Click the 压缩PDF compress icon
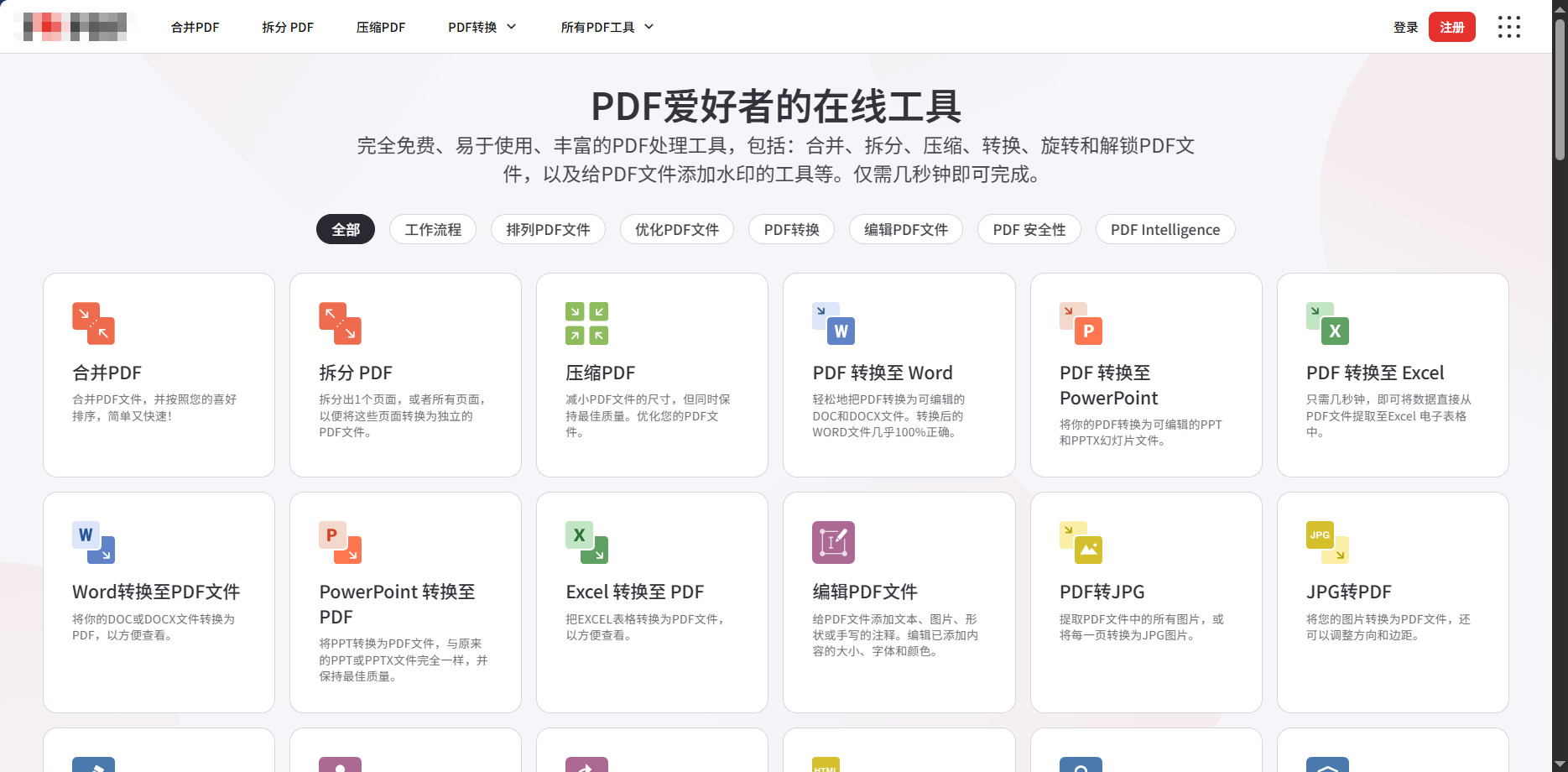Screen dimensions: 1568x772 (586, 323)
